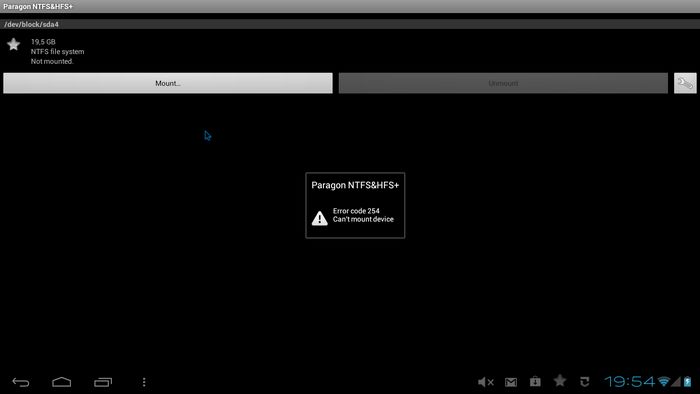Tap the Paragon NTFS&HFS+ dialog title
Screen dimensions: 700x394
355,185
